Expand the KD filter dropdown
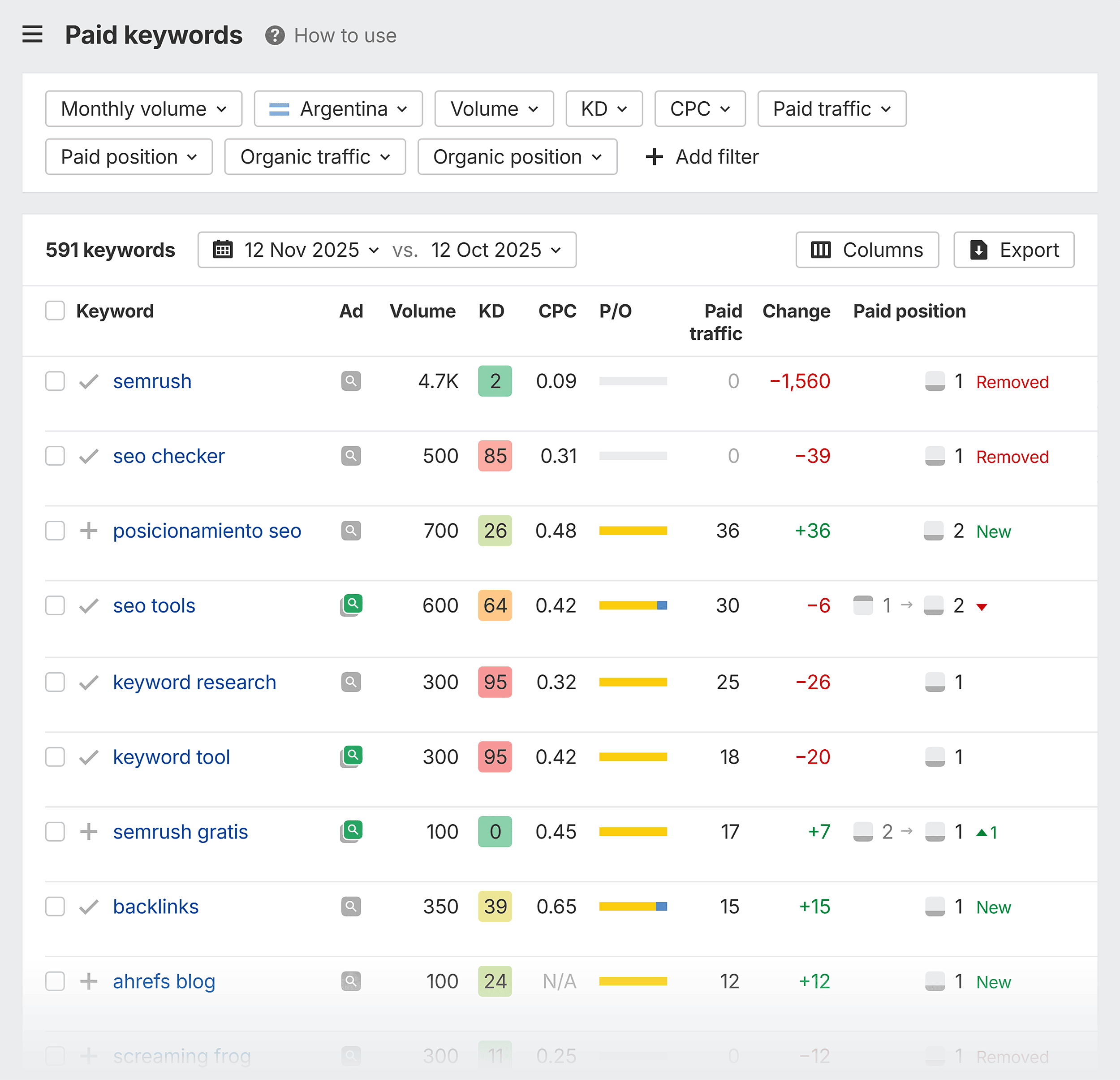This screenshot has width=1120, height=1080. click(603, 108)
